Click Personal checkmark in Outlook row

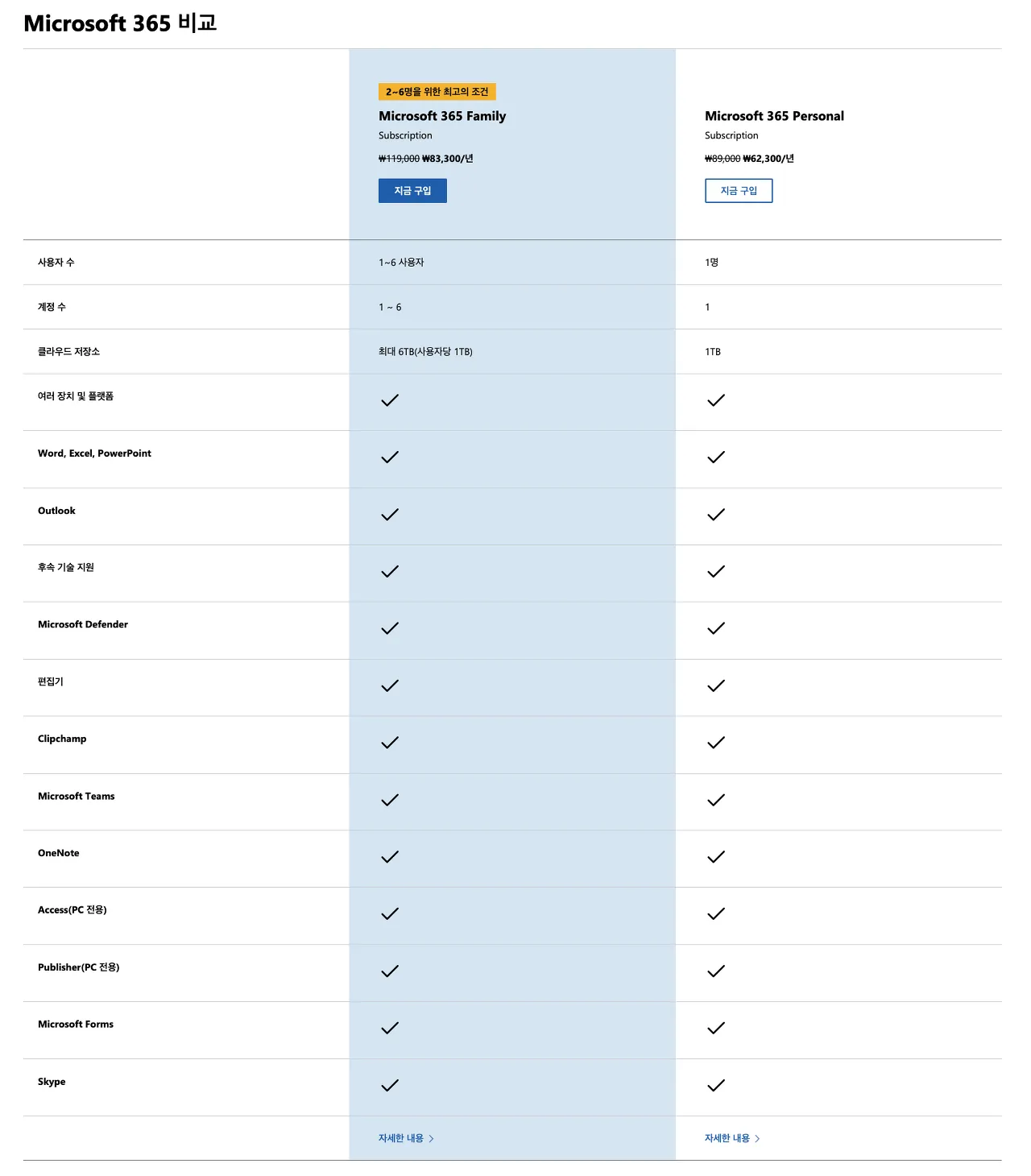point(716,515)
